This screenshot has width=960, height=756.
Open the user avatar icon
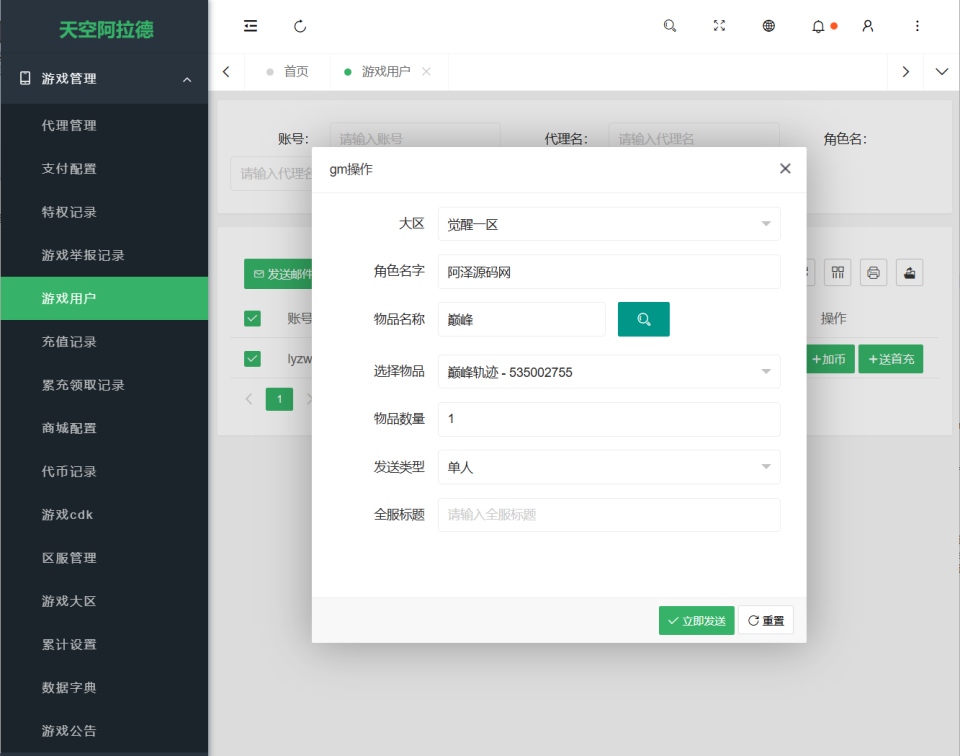[867, 25]
